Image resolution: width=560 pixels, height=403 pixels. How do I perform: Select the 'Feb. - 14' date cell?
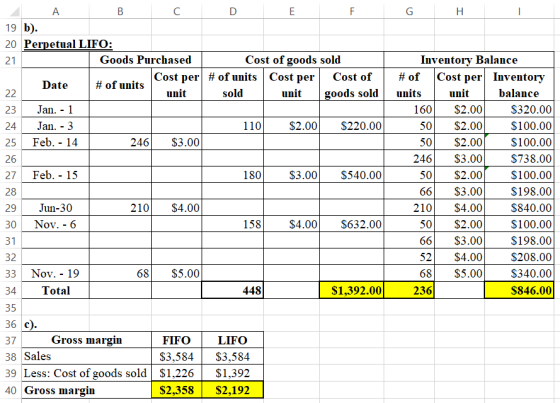click(x=55, y=142)
